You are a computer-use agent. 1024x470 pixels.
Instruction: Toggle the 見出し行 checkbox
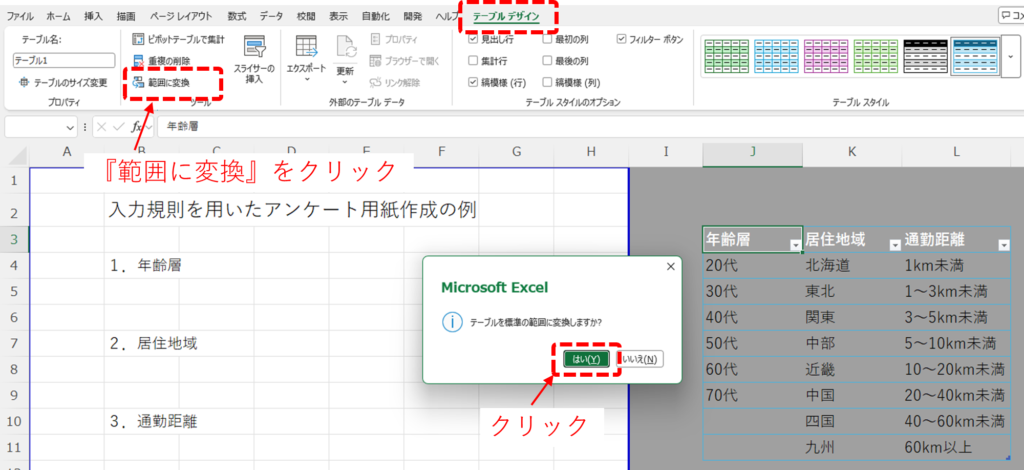click(x=474, y=39)
